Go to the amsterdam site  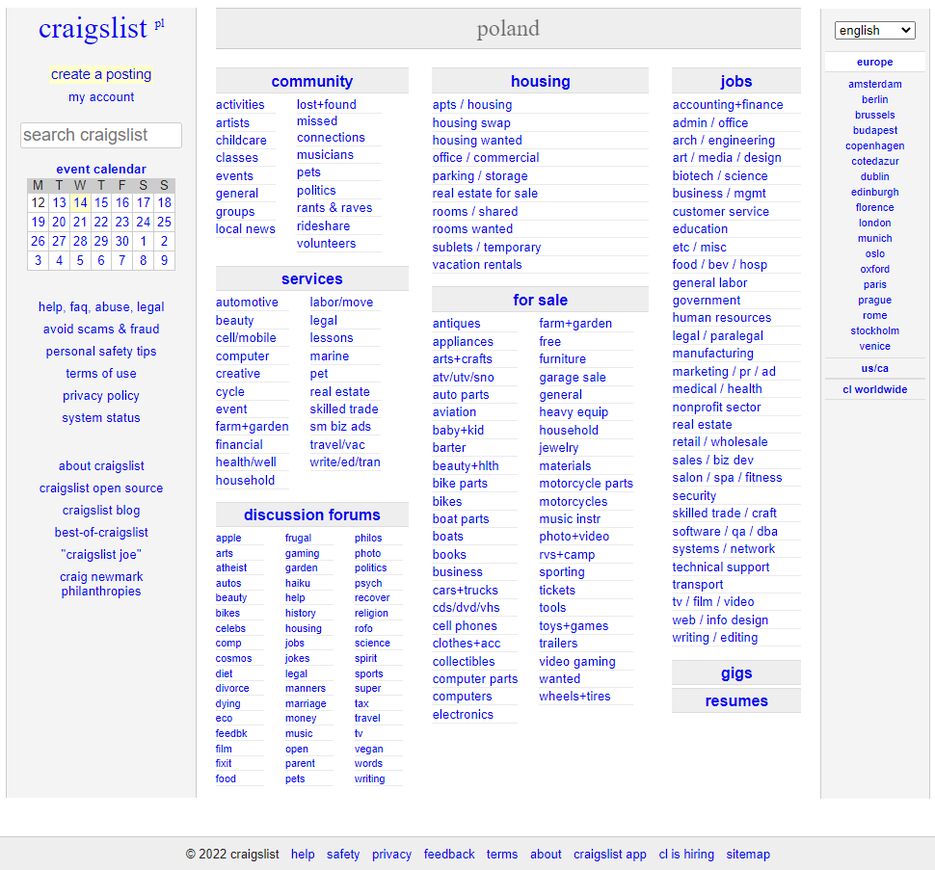coord(875,84)
